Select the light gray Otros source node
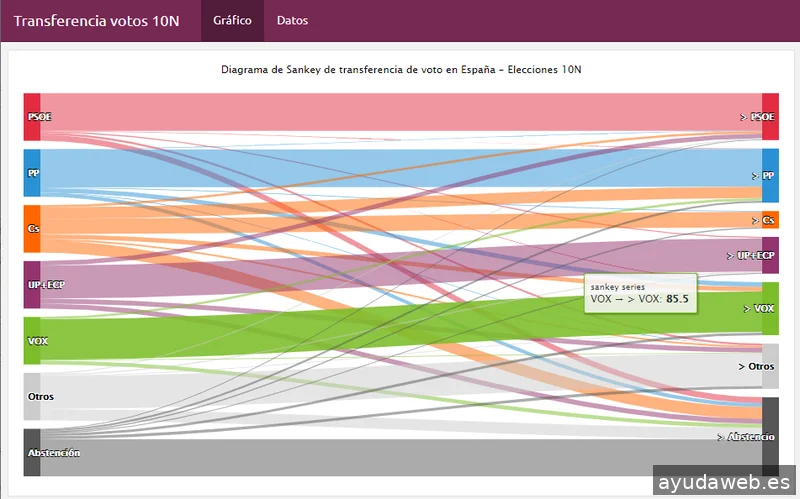Image resolution: width=800 pixels, height=499 pixels. pos(32,396)
